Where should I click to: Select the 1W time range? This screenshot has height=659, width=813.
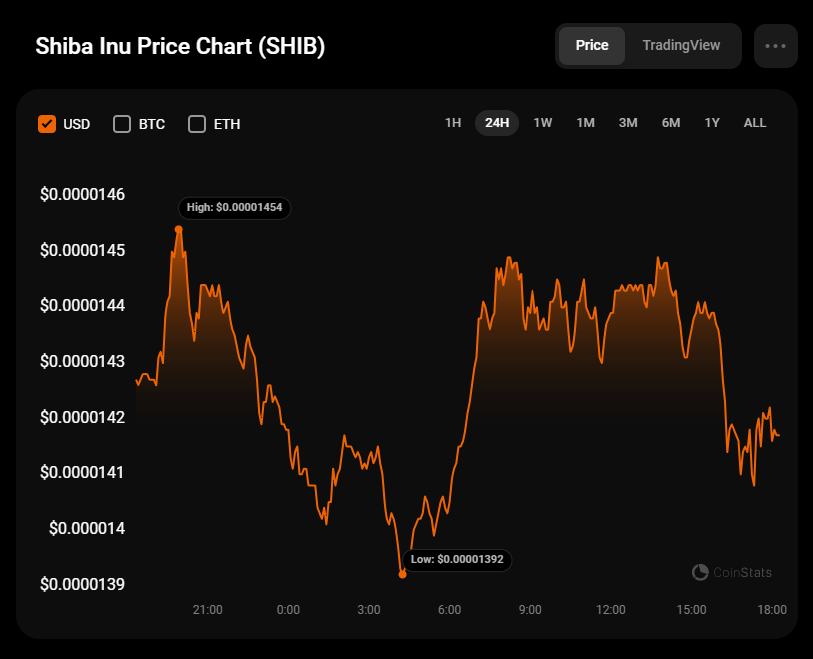coord(543,123)
